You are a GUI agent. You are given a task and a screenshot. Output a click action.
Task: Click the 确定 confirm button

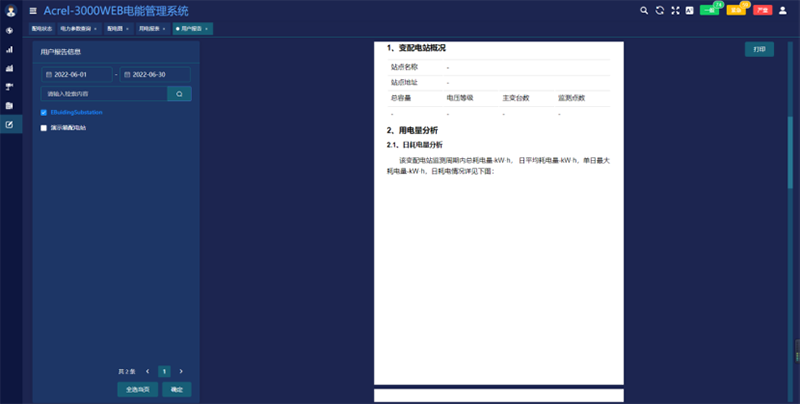[176, 390]
